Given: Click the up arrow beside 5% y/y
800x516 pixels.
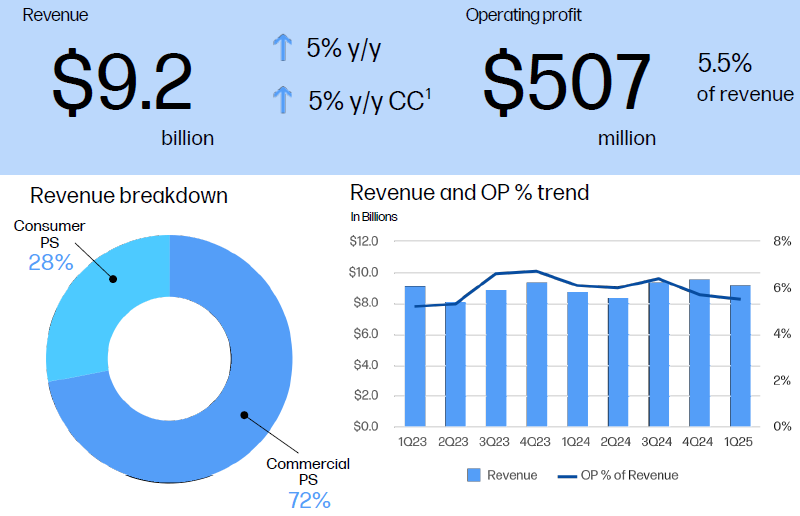Looking at the screenshot, I should 283,50.
